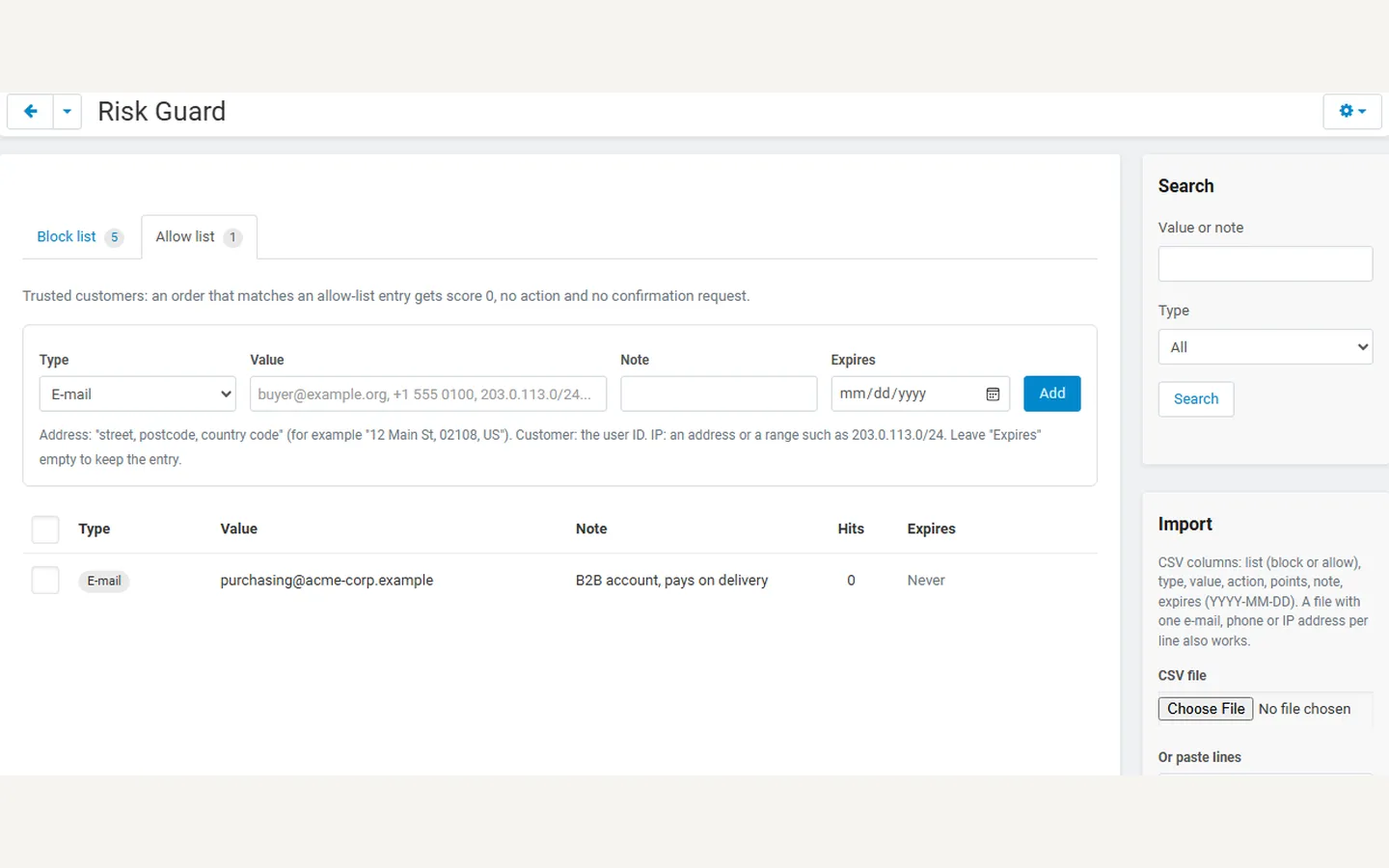The width and height of the screenshot is (1389, 868).
Task: Open the search Type 'All' dropdown
Action: pos(1266,347)
